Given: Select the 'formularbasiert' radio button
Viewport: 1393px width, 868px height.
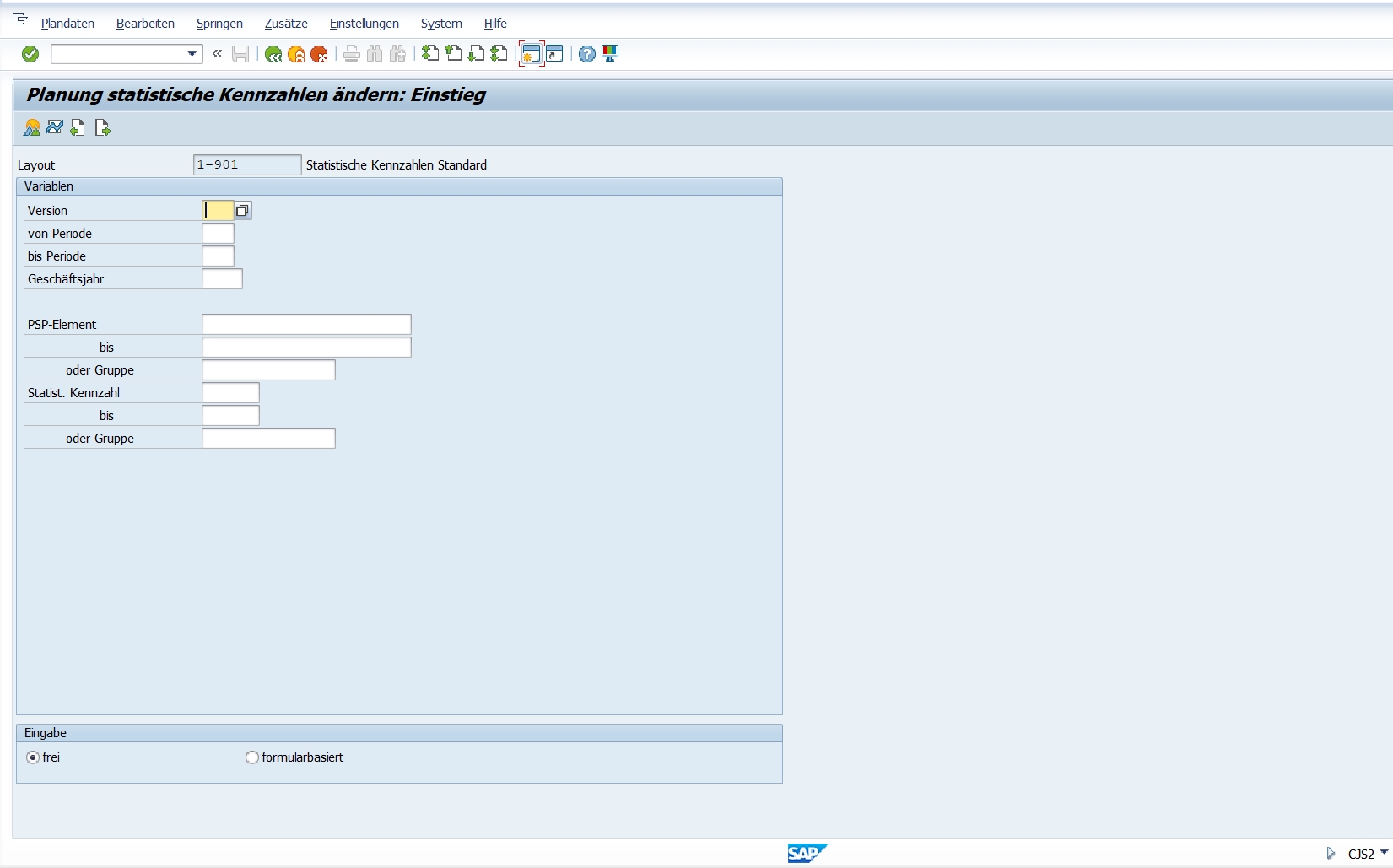Looking at the screenshot, I should 251,757.
